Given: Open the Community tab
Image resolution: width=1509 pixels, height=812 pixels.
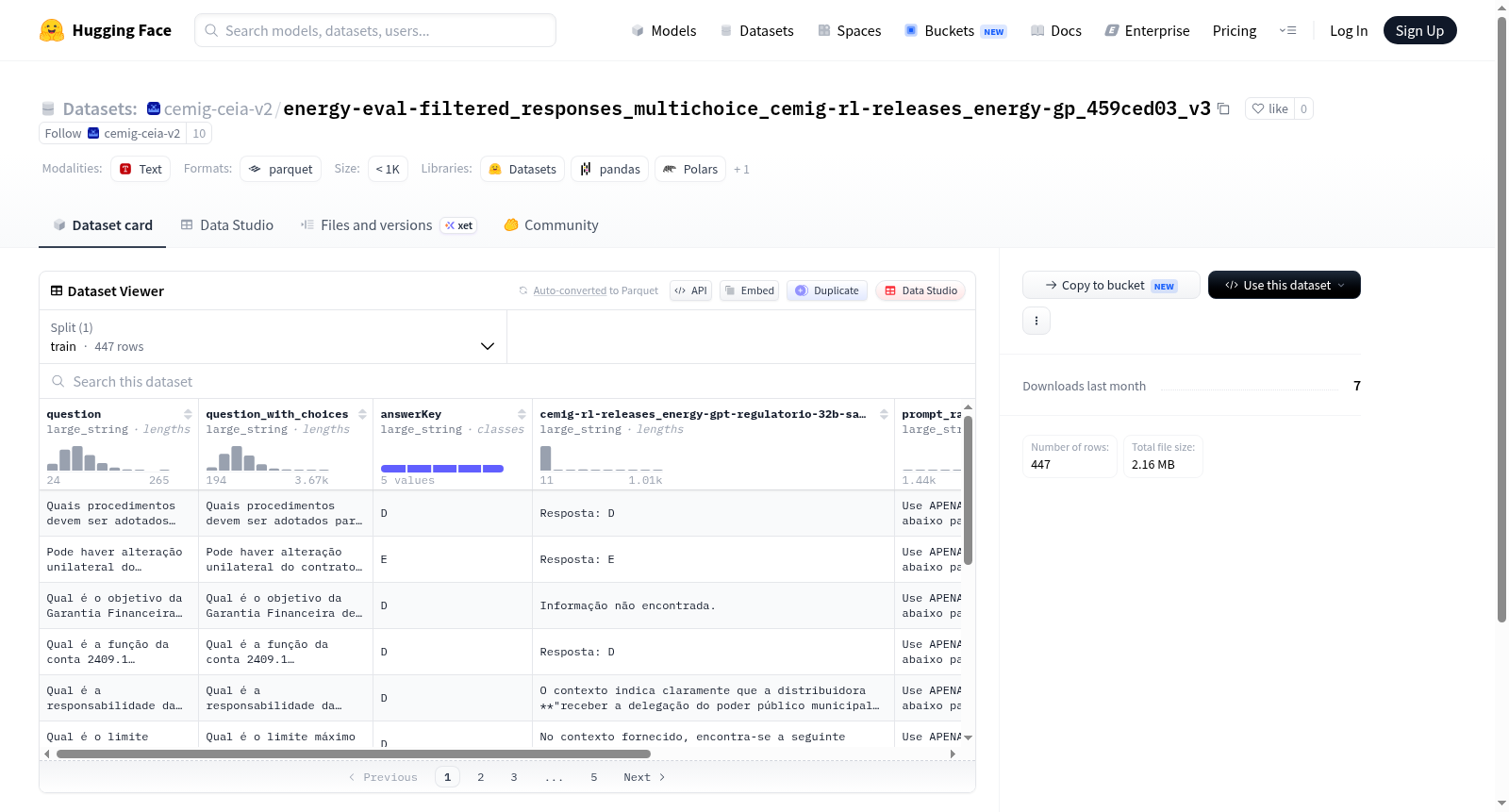Looking at the screenshot, I should tap(551, 225).
